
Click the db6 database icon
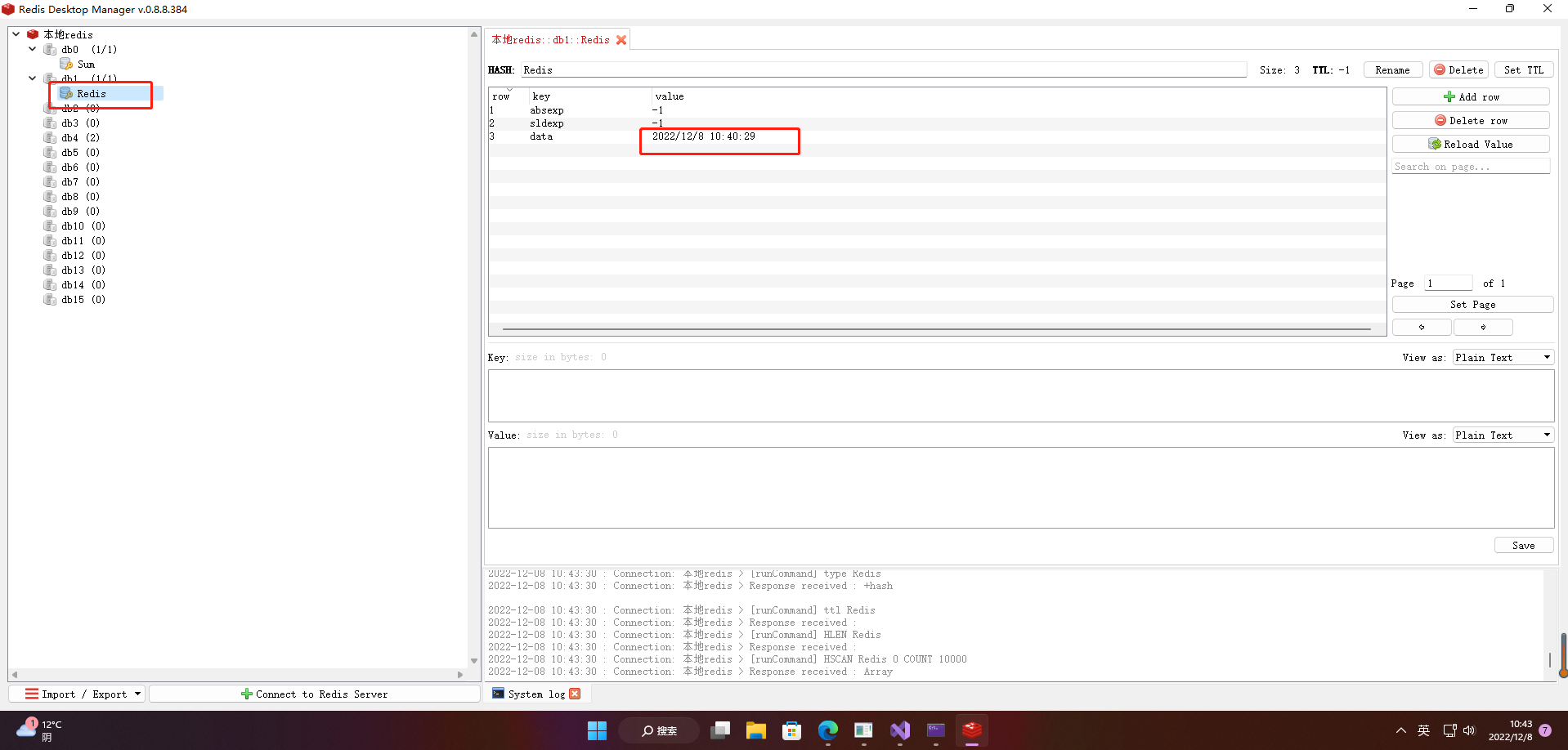[x=51, y=167]
